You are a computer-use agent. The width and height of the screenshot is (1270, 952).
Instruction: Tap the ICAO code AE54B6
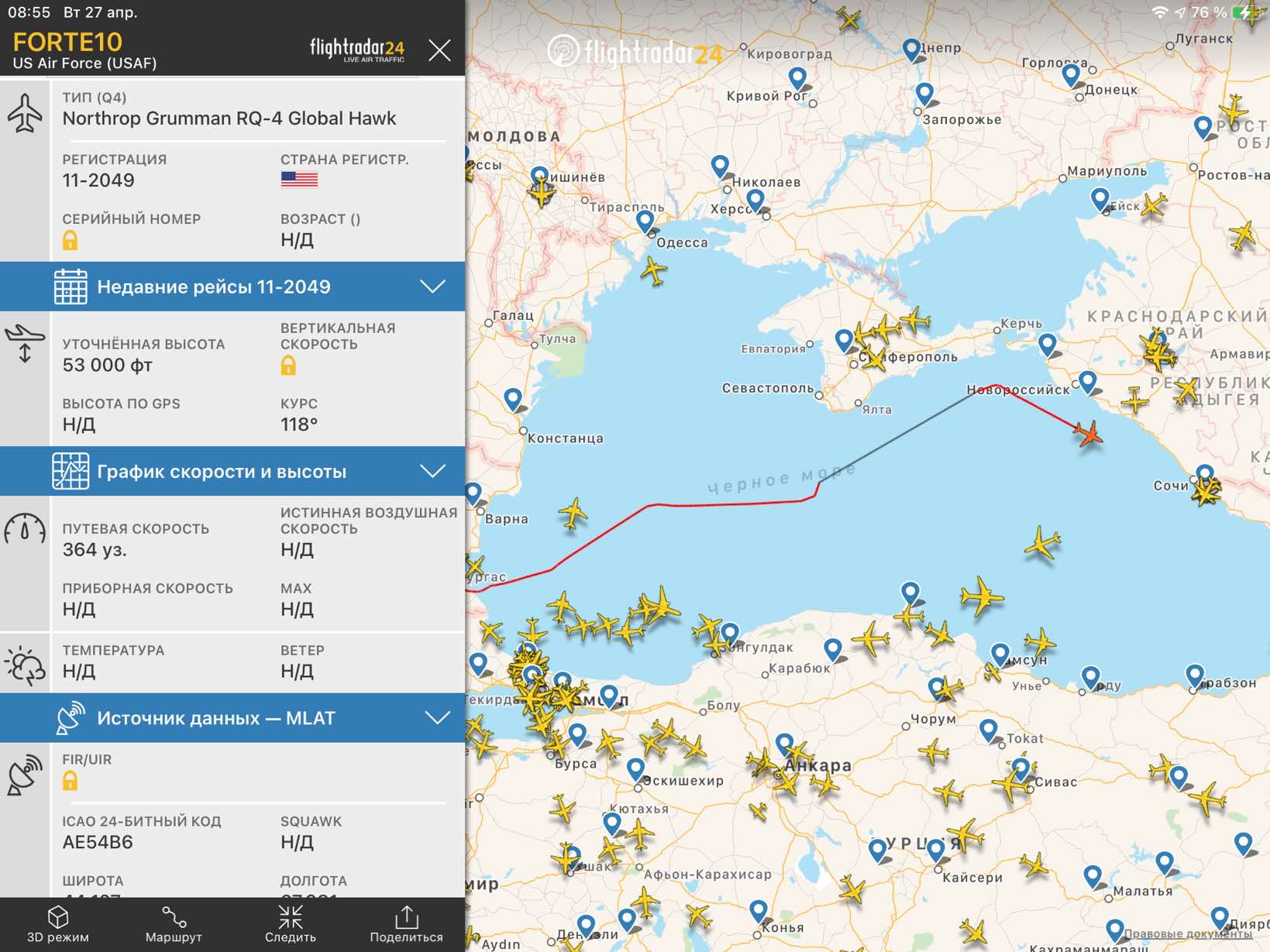[98, 842]
